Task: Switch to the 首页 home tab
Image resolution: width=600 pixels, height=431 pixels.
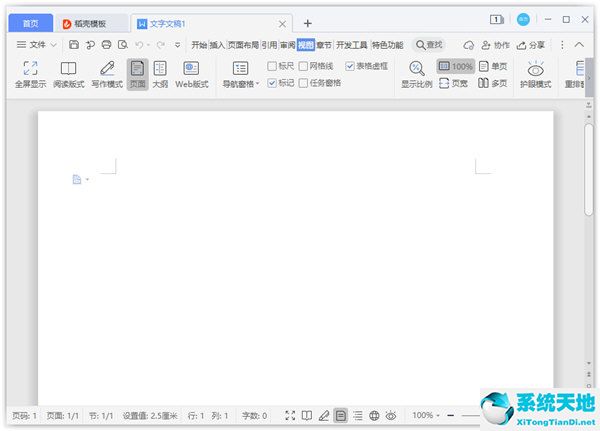Action: click(31, 23)
